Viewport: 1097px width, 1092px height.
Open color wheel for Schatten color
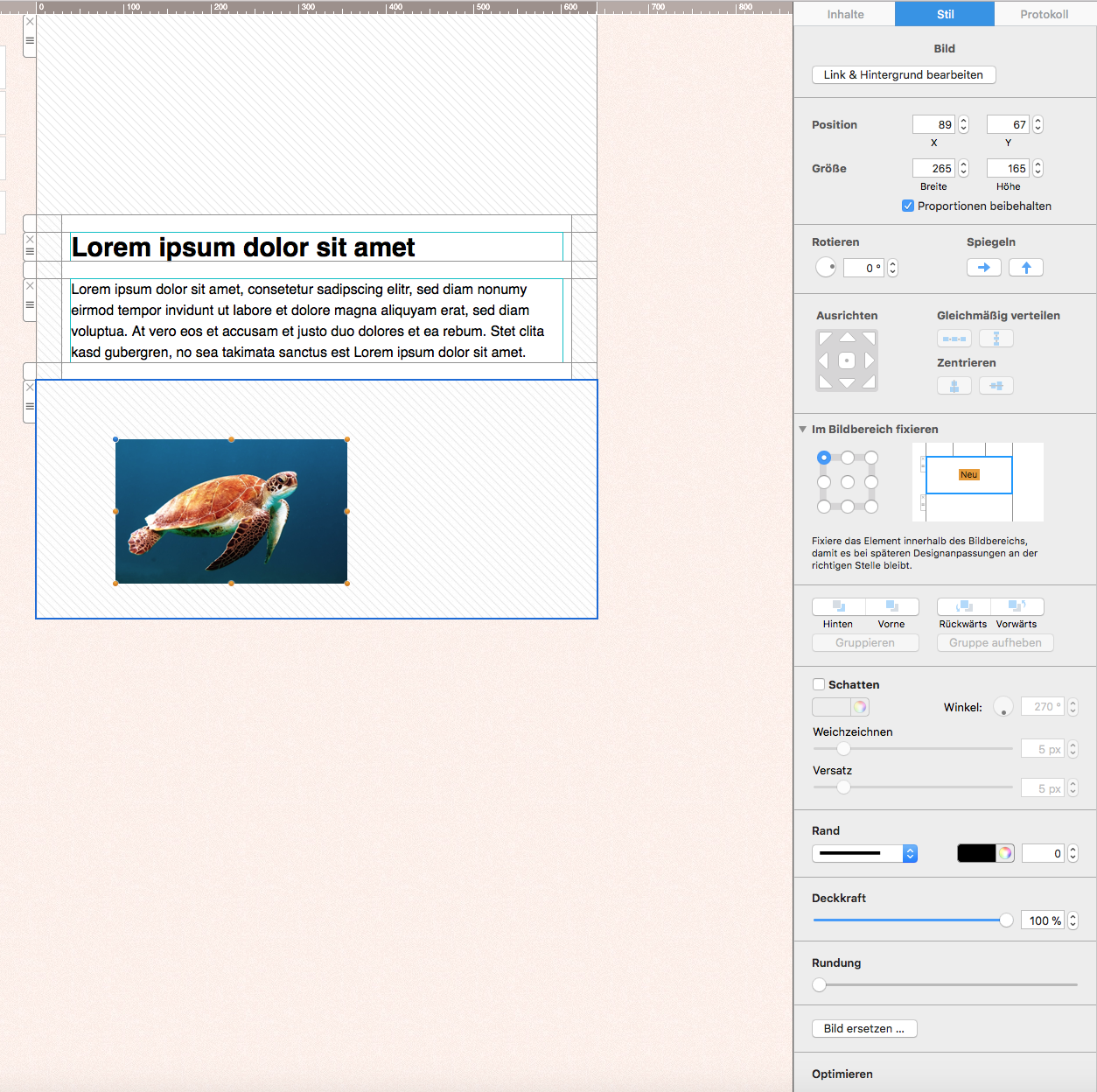[x=860, y=707]
